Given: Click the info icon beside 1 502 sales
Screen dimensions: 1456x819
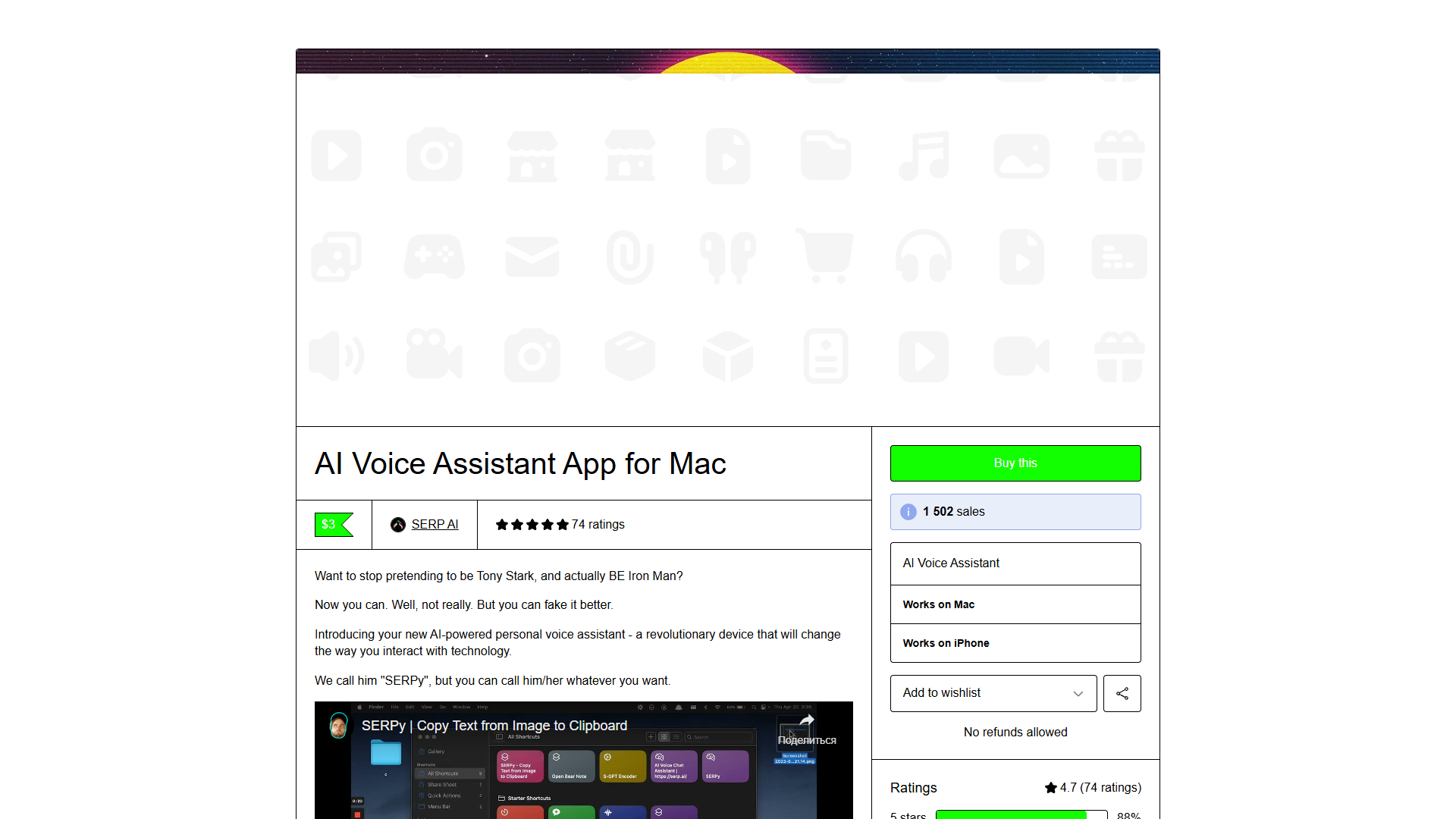Looking at the screenshot, I should tap(908, 512).
